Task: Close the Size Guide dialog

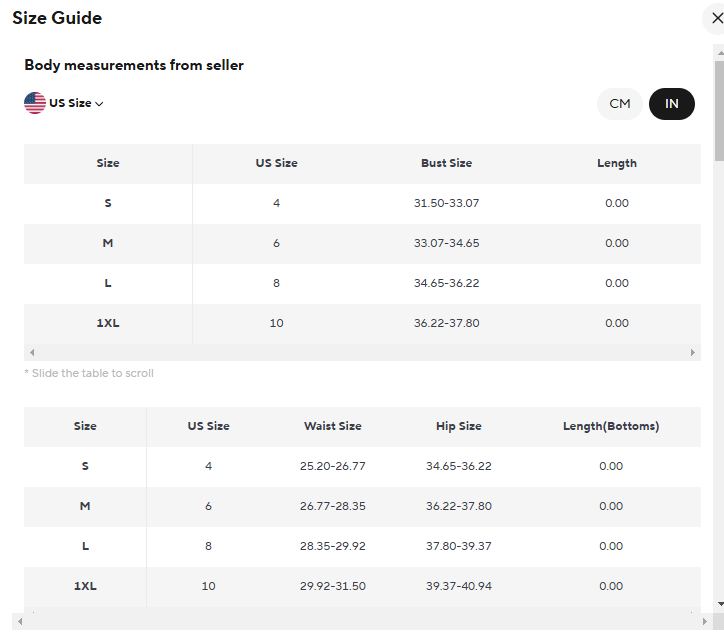Action: pos(717,18)
